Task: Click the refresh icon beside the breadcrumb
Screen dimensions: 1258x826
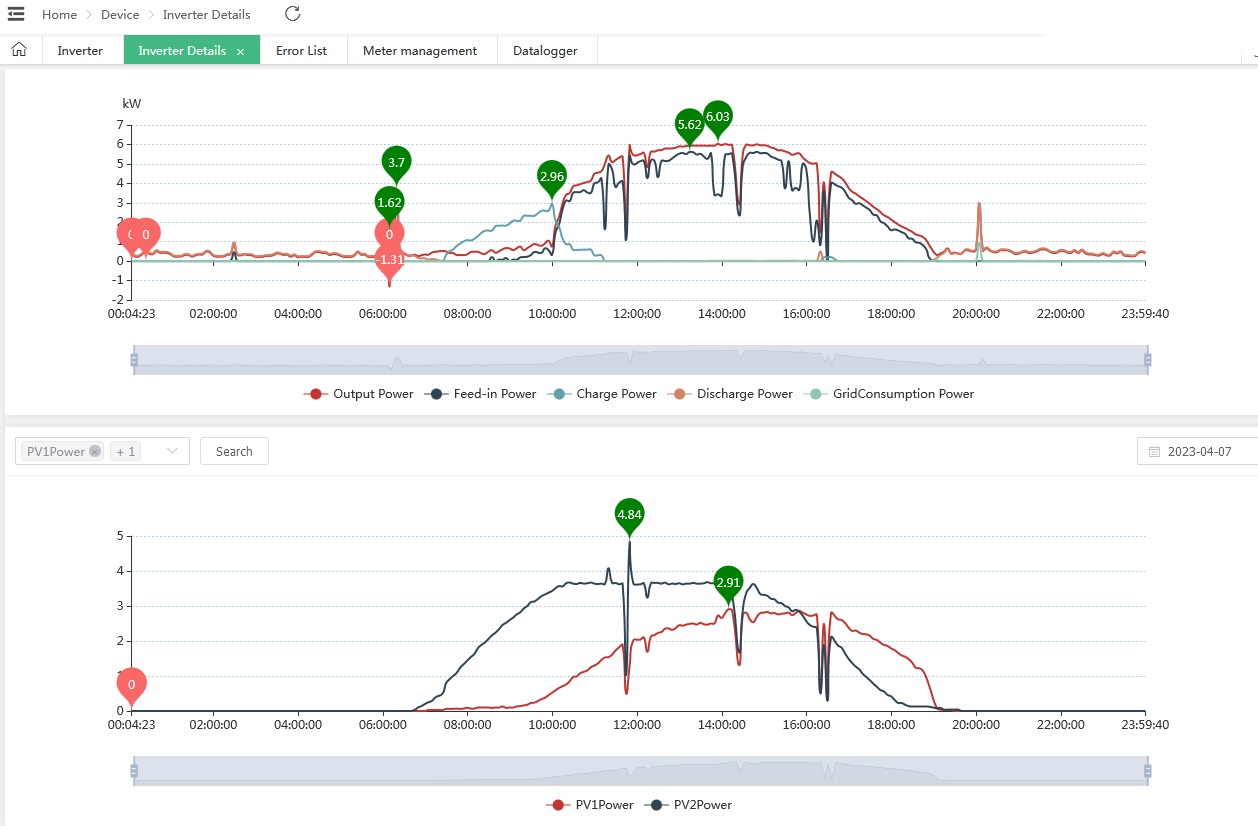Action: 292,14
